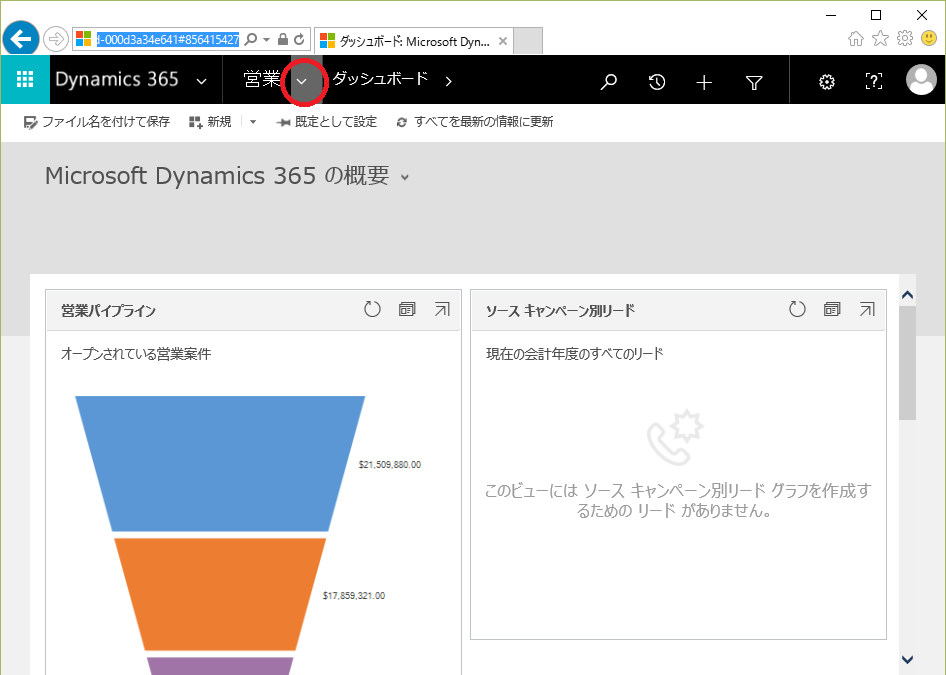The width and height of the screenshot is (946, 675).
Task: Click the dashboard scroll up arrow
Action: click(x=907, y=295)
